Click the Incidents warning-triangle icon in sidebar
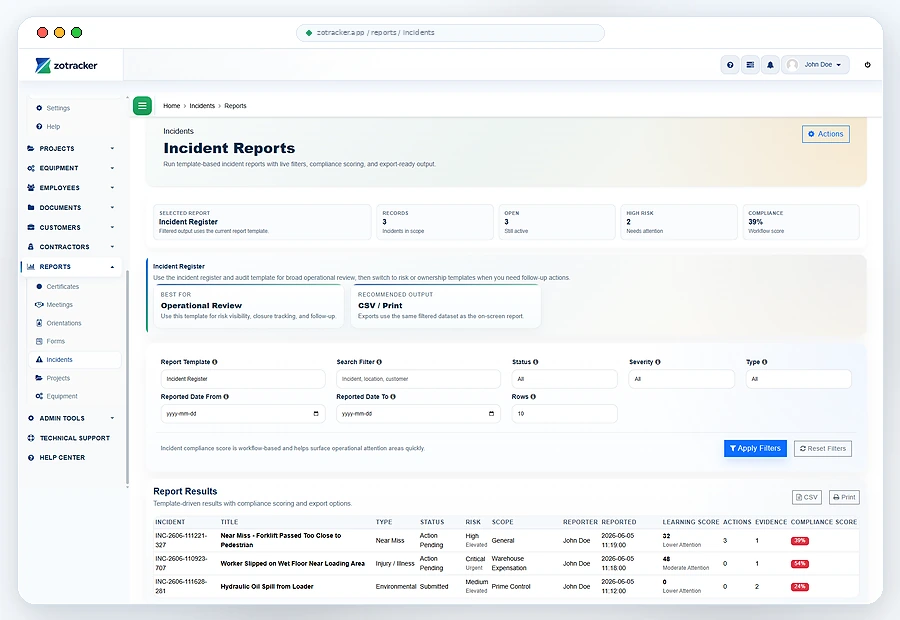 click(x=39, y=359)
